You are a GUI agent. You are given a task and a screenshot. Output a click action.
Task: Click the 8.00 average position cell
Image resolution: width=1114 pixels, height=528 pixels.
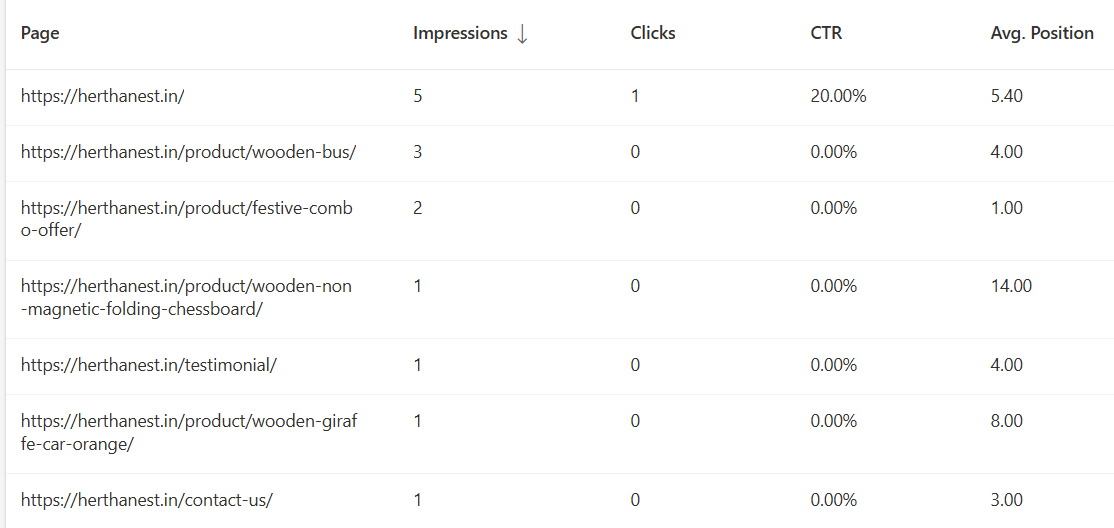(1007, 421)
